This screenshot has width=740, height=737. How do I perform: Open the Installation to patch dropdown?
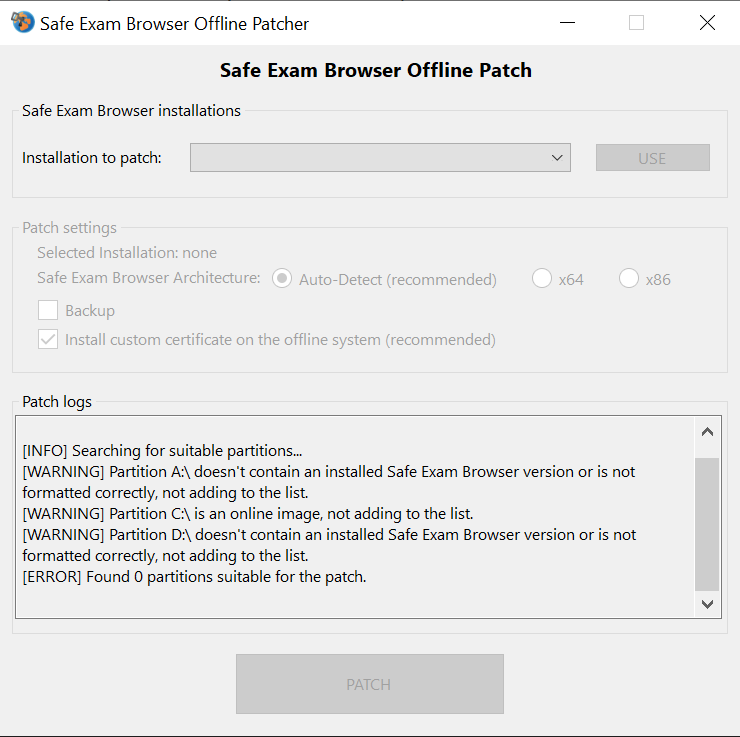click(x=380, y=158)
